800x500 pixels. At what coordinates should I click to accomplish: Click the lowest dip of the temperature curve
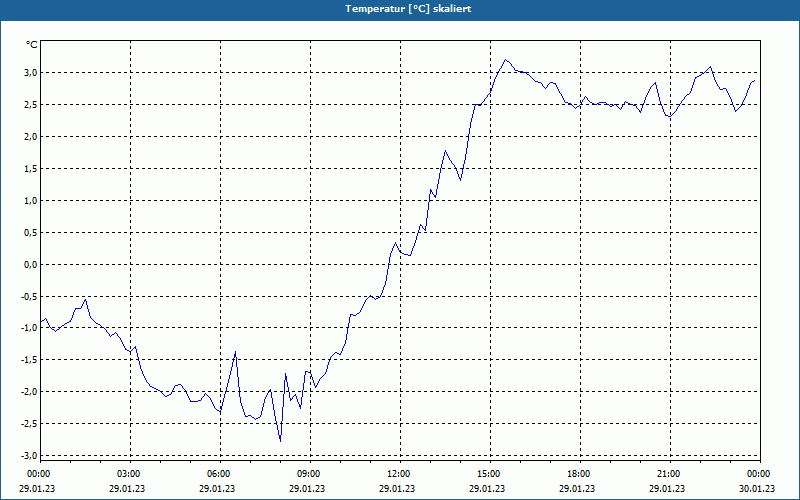(x=281, y=441)
